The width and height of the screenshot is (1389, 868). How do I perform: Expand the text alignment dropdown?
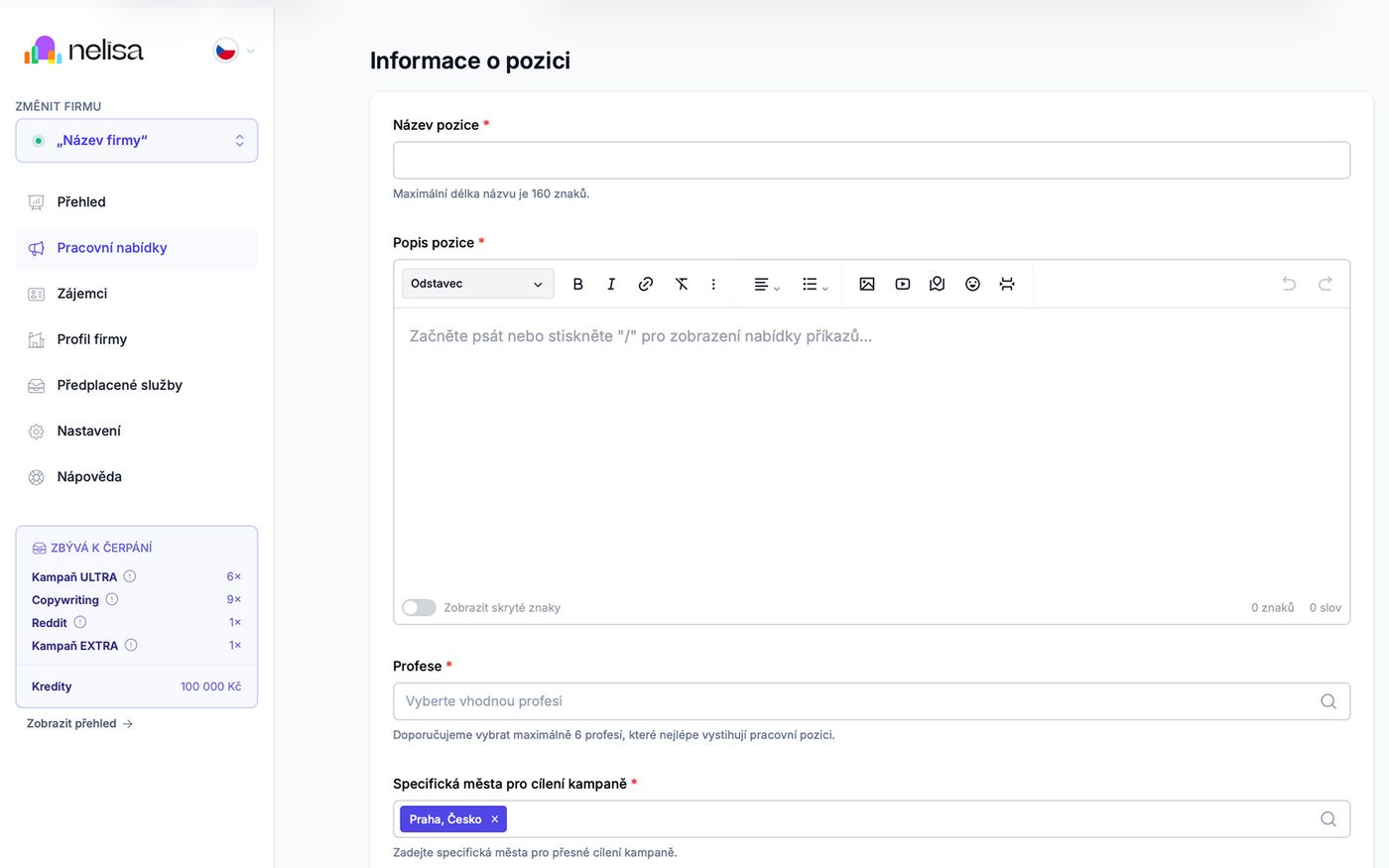point(766,285)
